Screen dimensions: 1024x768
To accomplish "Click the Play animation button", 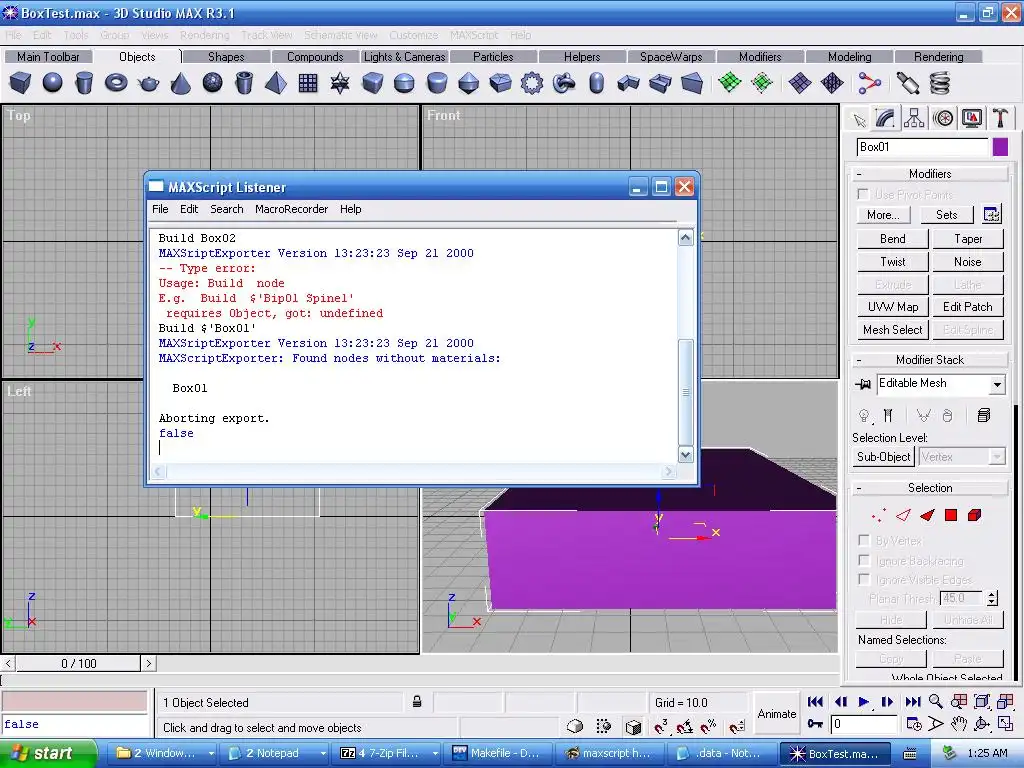I will (x=863, y=701).
